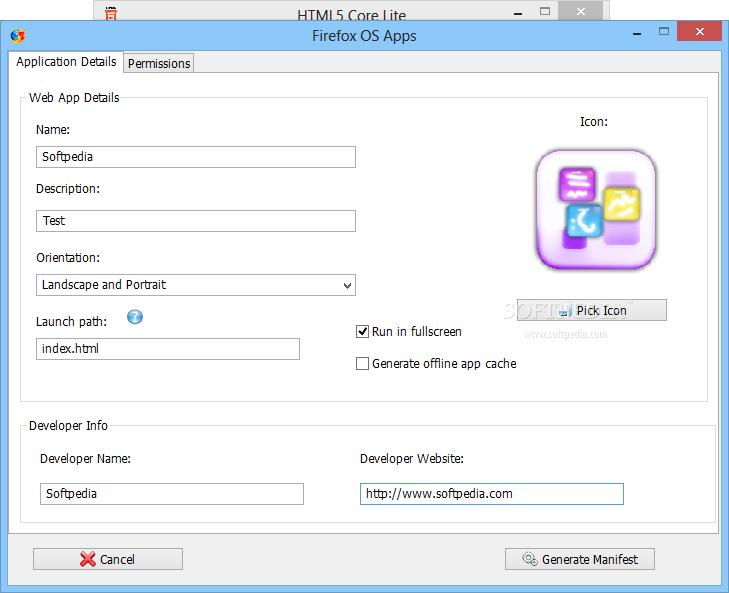The width and height of the screenshot is (729, 593).
Task: Click the Web App Details group title
Action: (74, 98)
